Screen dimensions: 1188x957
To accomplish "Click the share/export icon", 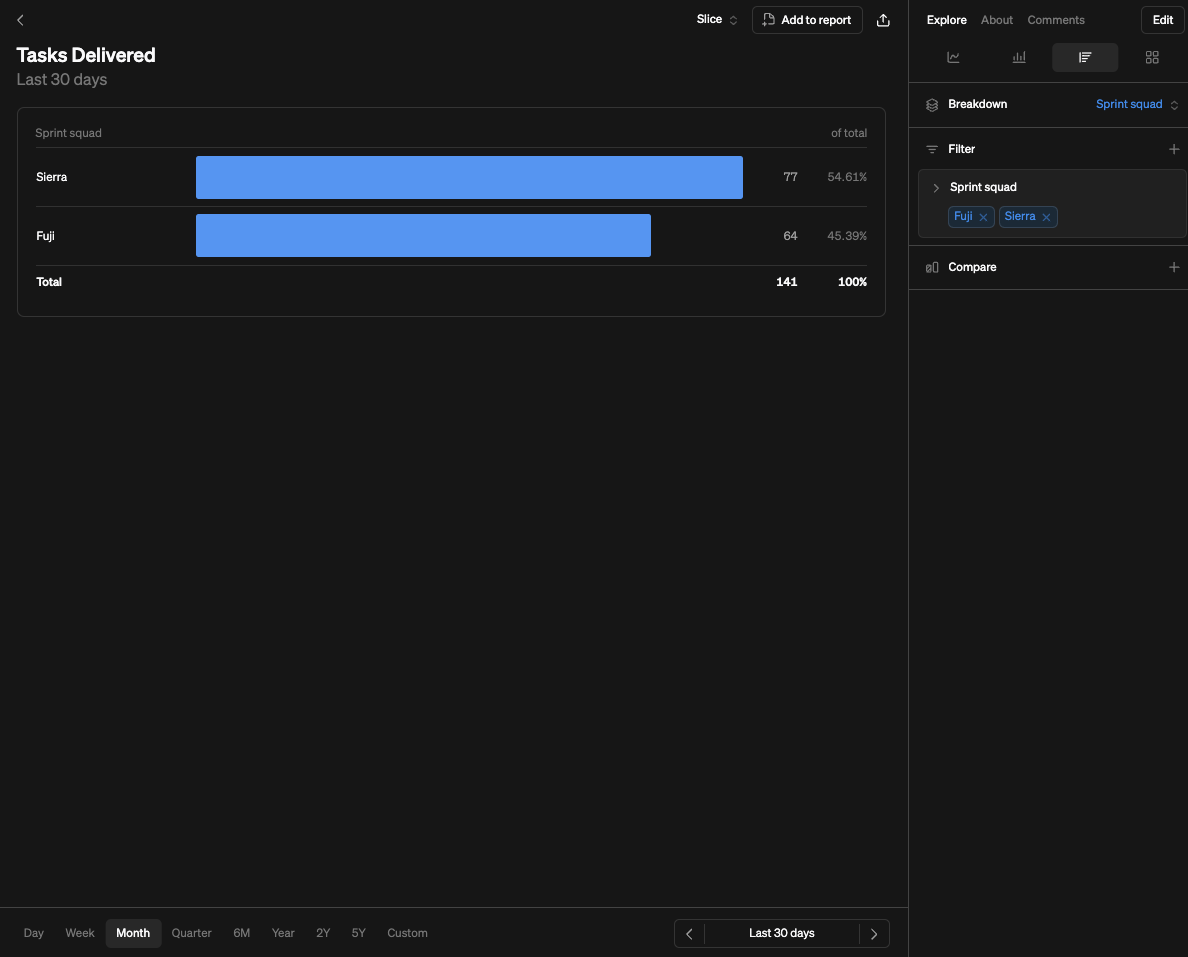I will [883, 20].
